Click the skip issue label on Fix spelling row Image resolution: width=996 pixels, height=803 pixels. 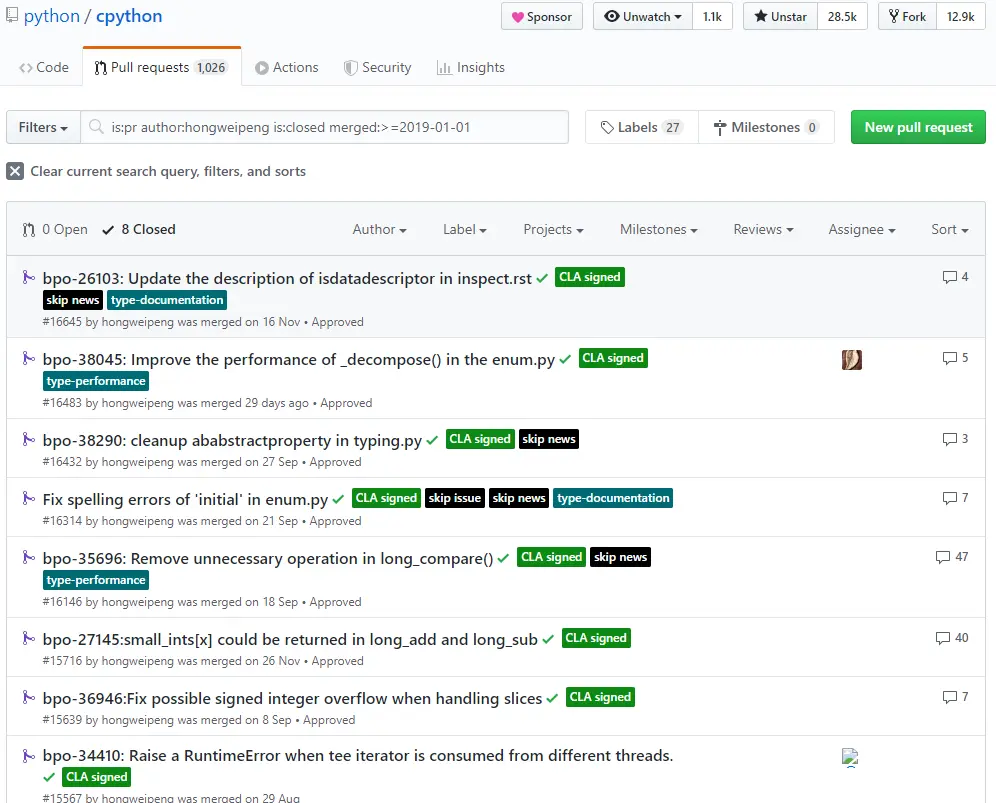pos(454,498)
